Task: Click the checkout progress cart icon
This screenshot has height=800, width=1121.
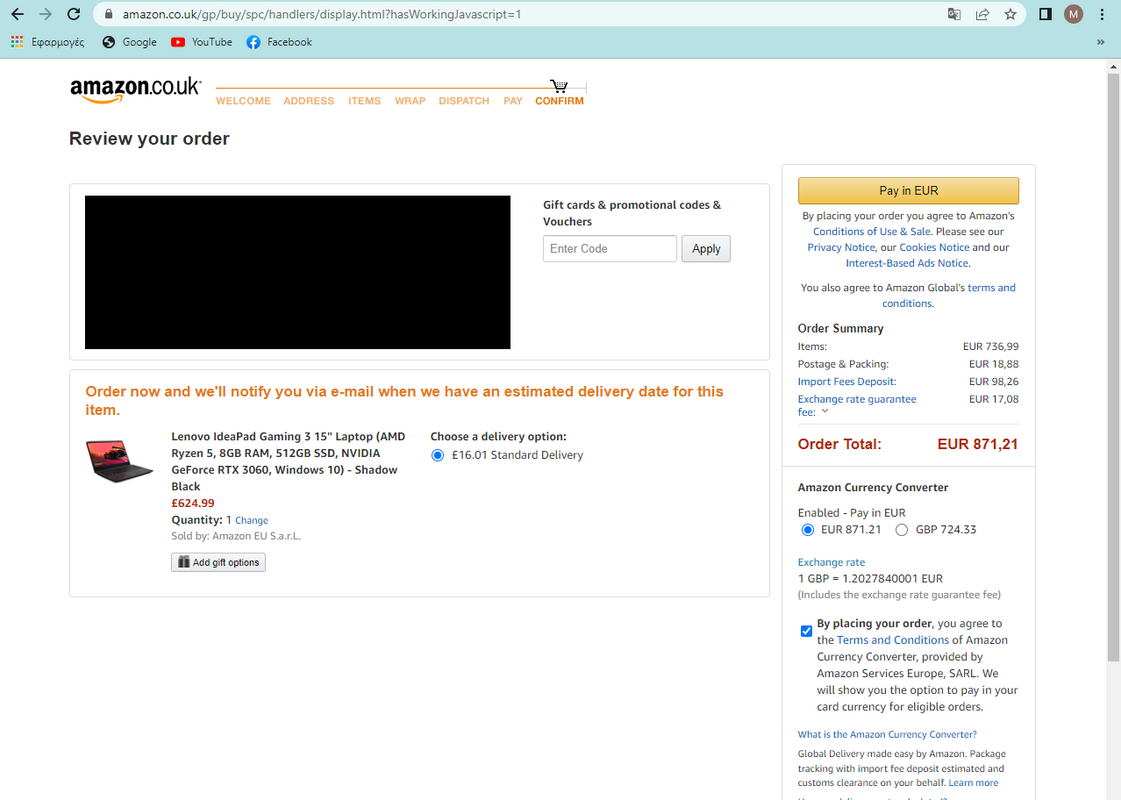Action: tap(559, 86)
